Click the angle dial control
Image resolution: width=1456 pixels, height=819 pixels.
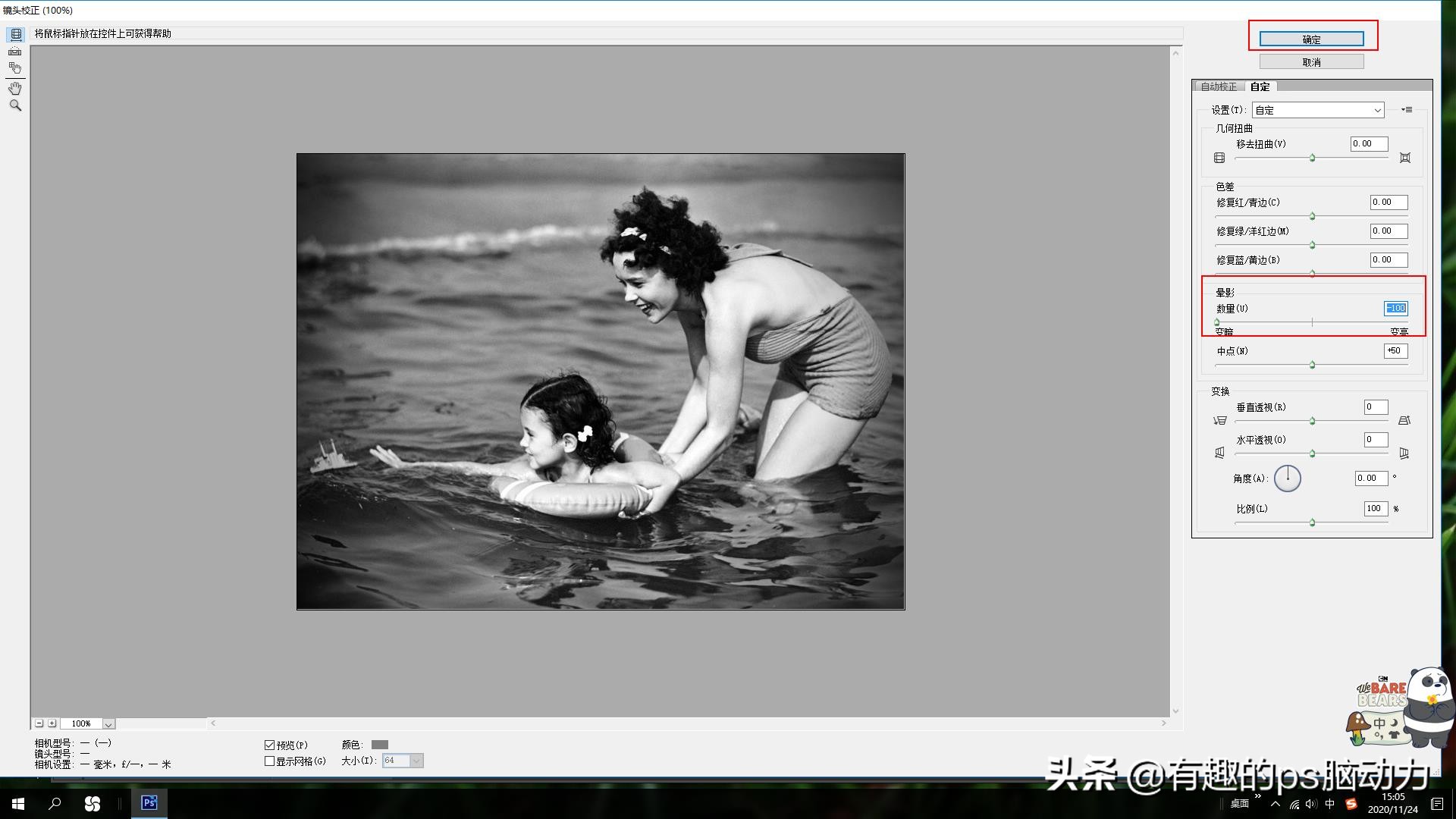[1287, 479]
